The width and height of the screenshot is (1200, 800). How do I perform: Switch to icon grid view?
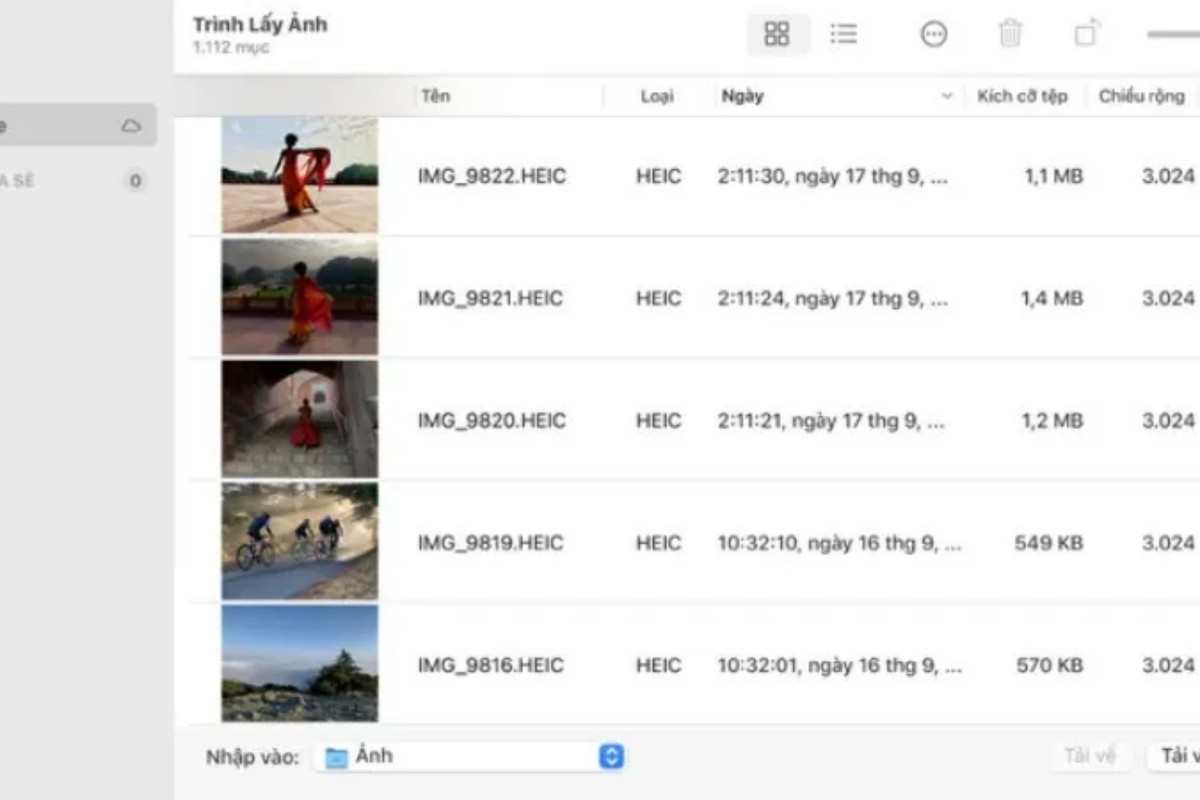(x=777, y=34)
